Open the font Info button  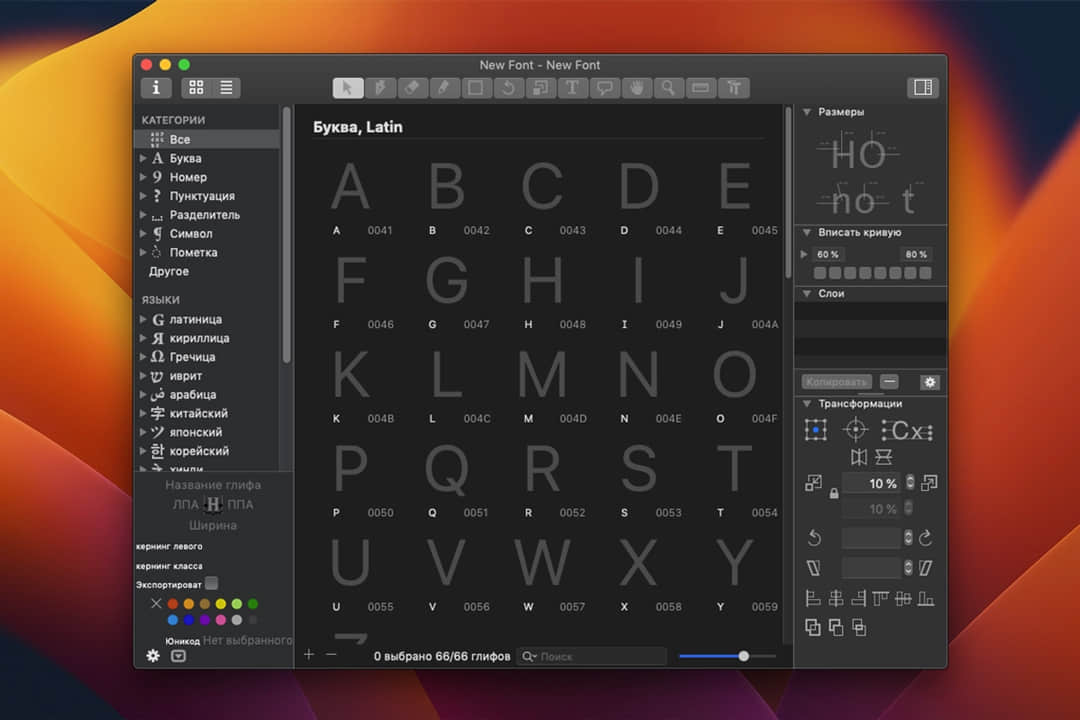pyautogui.click(x=155, y=88)
